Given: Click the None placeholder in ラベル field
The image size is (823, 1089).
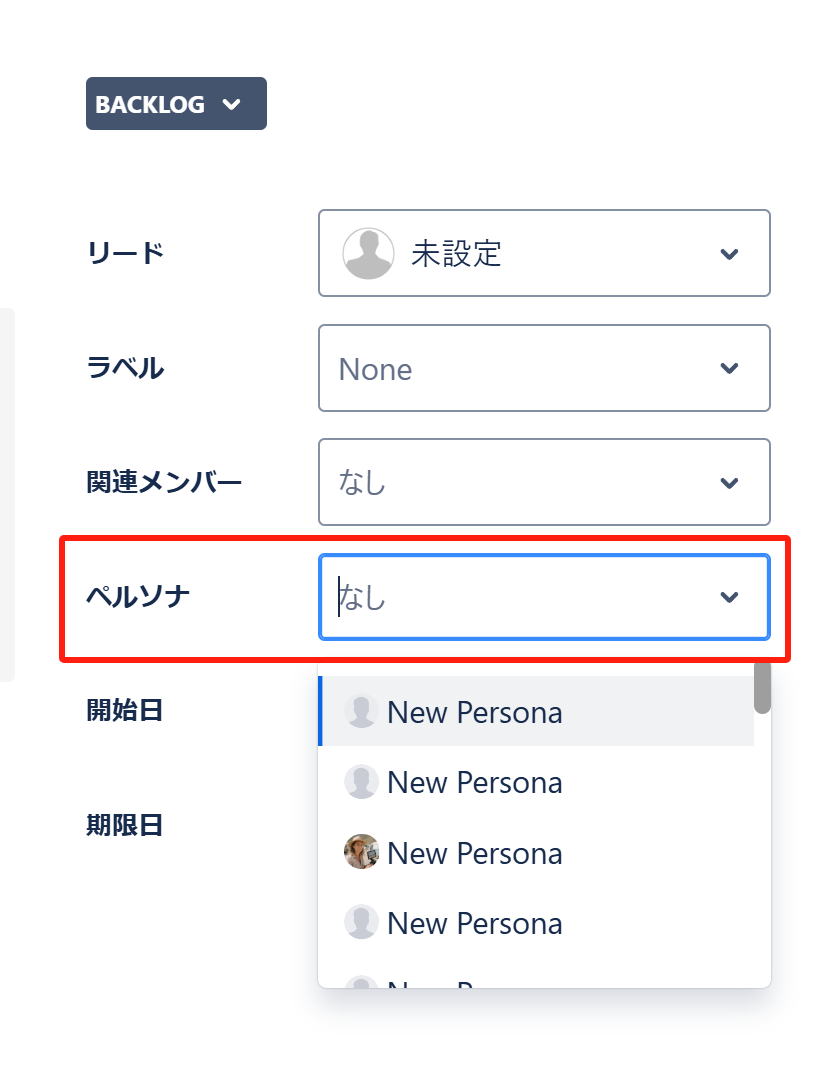Looking at the screenshot, I should [375, 369].
